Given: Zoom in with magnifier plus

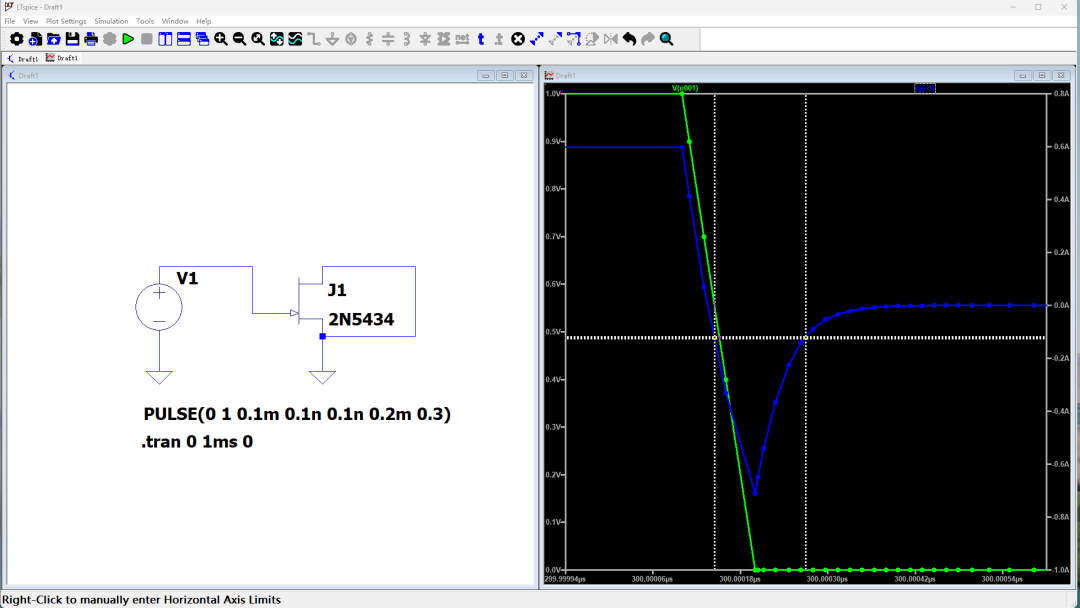Looking at the screenshot, I should click(221, 39).
